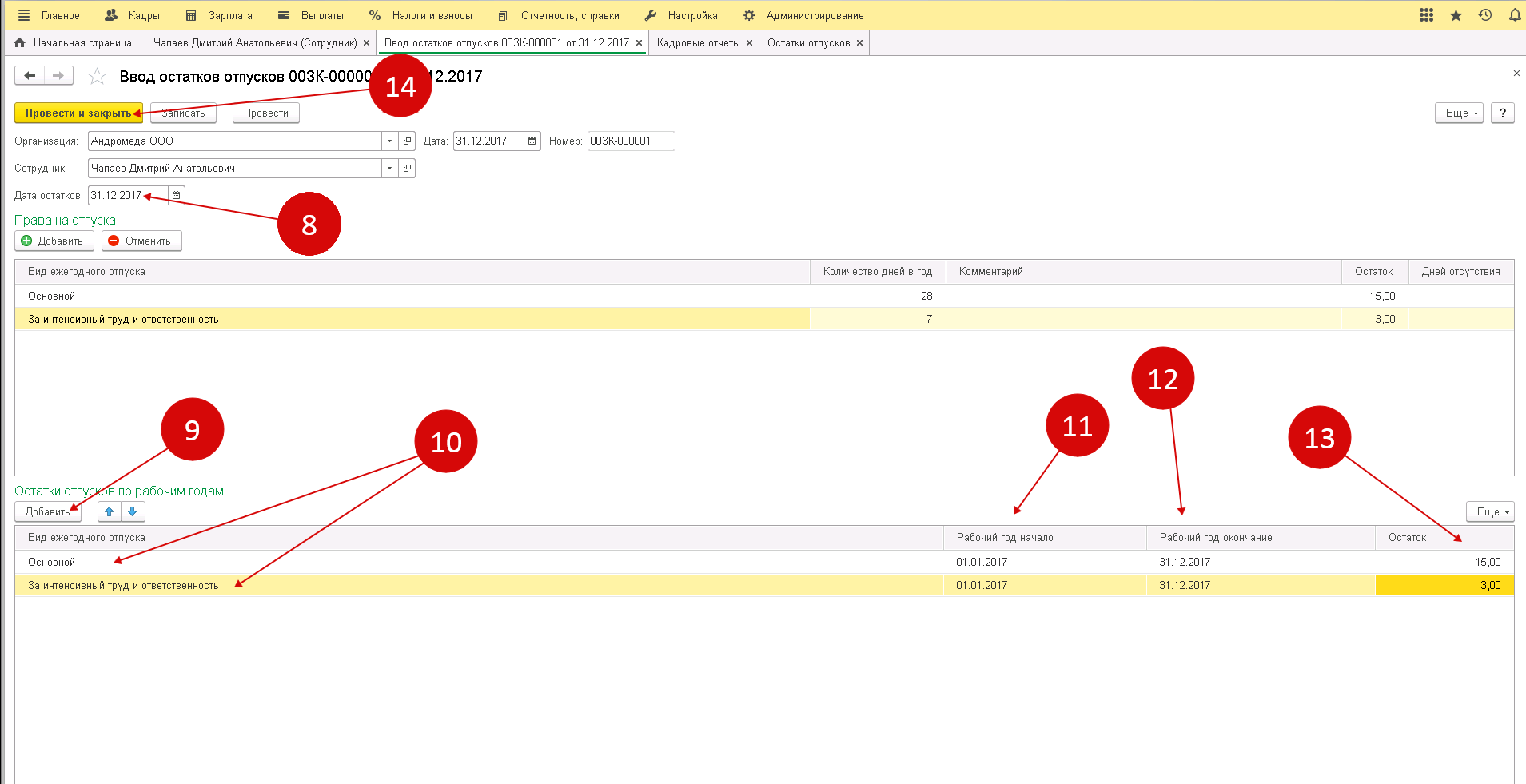Open the top Еще dropdown menu
The width and height of the screenshot is (1526, 784).
pos(1460,113)
